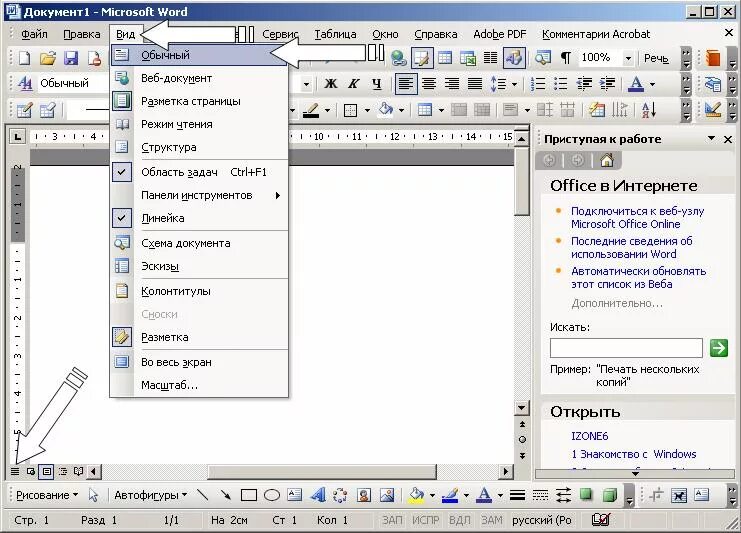Switch to normal view button at bottom-left
The width and height of the screenshot is (741, 533).
(15, 471)
